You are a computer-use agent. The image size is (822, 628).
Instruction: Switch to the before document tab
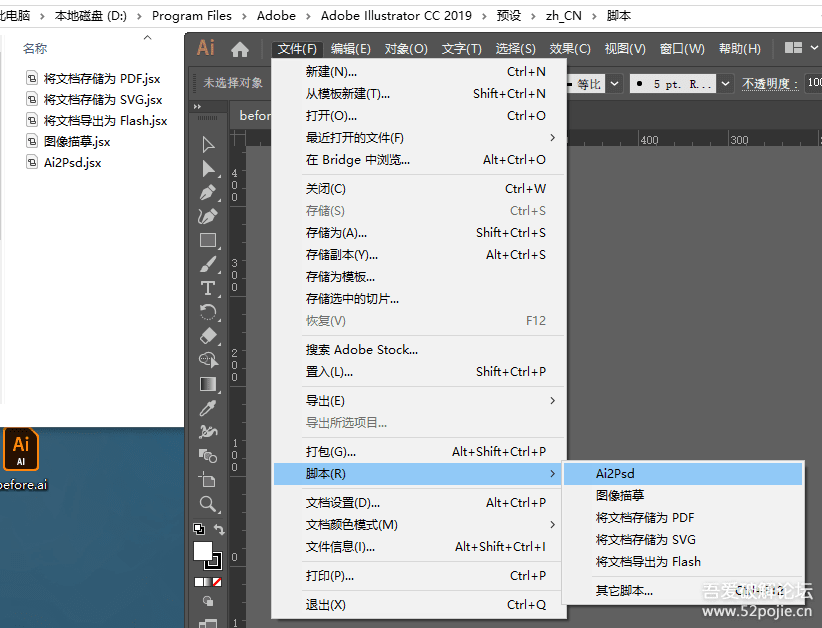pos(252,115)
